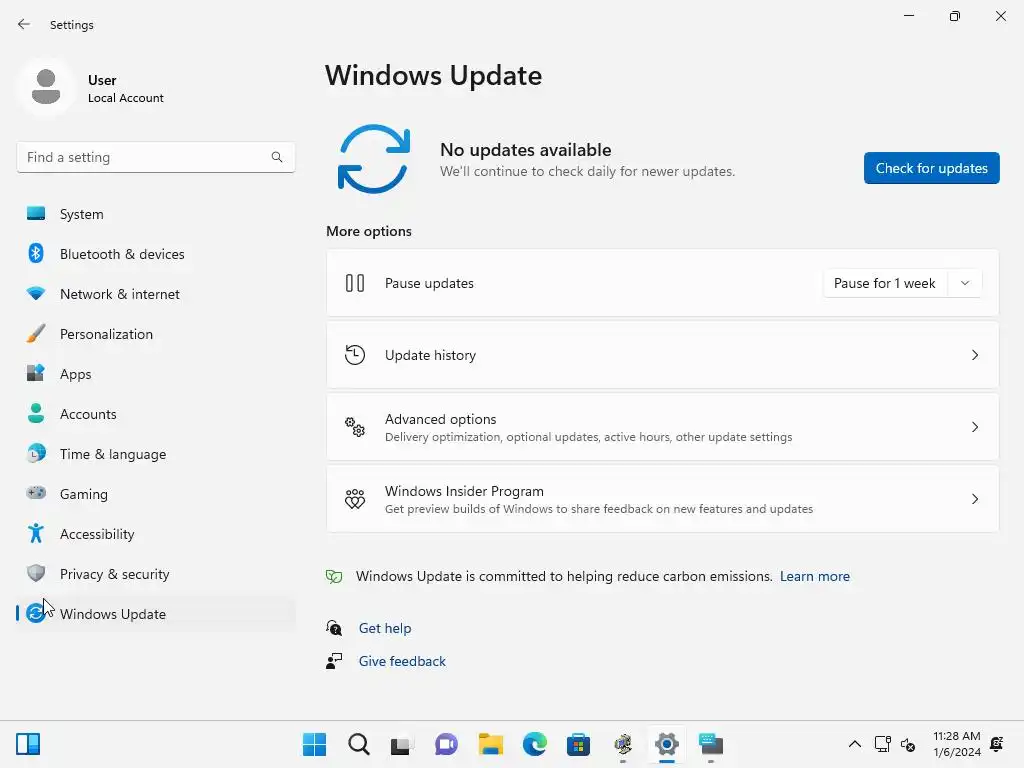Click the Personalization paintbrush icon

coord(36,334)
